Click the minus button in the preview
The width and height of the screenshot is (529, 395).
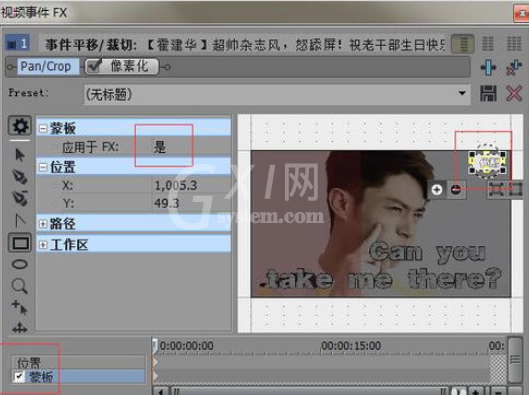456,190
